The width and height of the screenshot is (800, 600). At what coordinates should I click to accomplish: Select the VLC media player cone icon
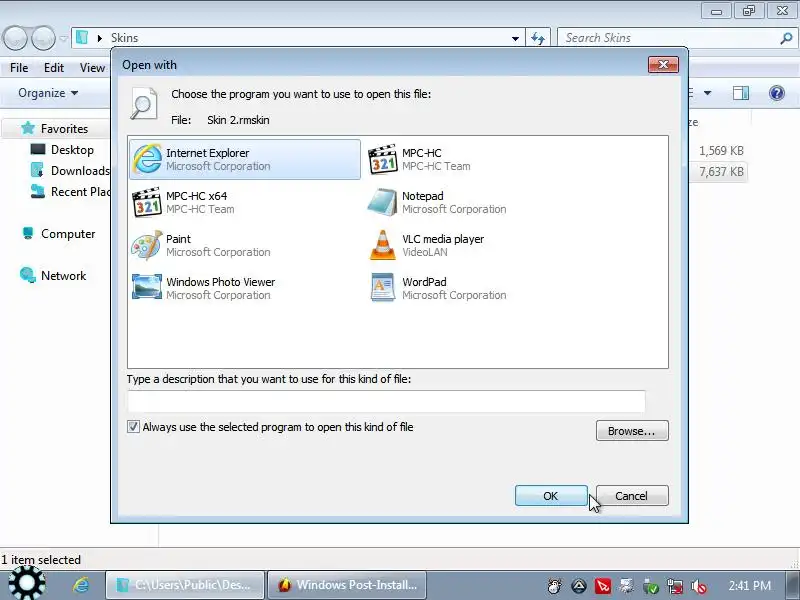[x=383, y=245]
